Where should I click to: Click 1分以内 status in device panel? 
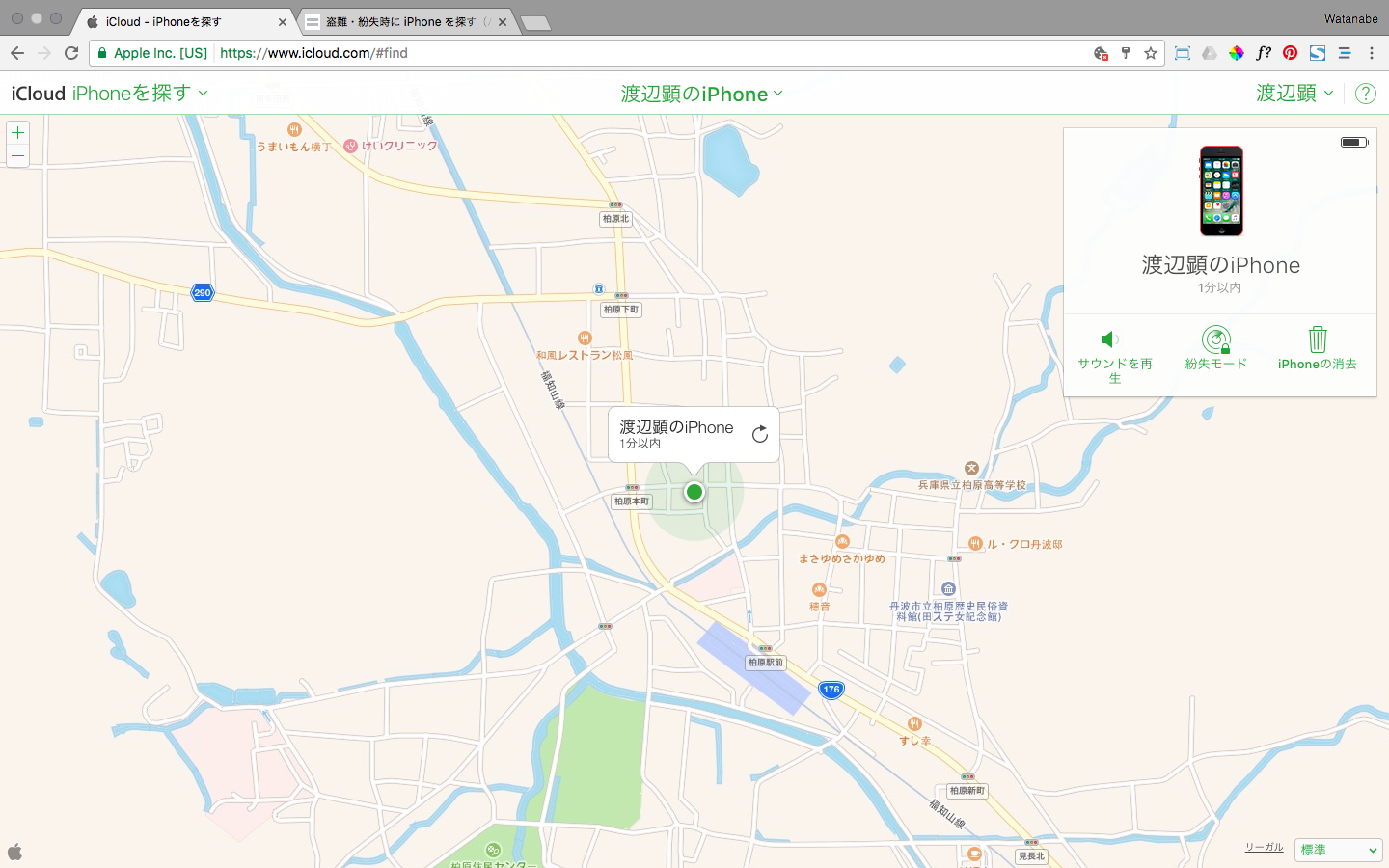coord(1219,287)
